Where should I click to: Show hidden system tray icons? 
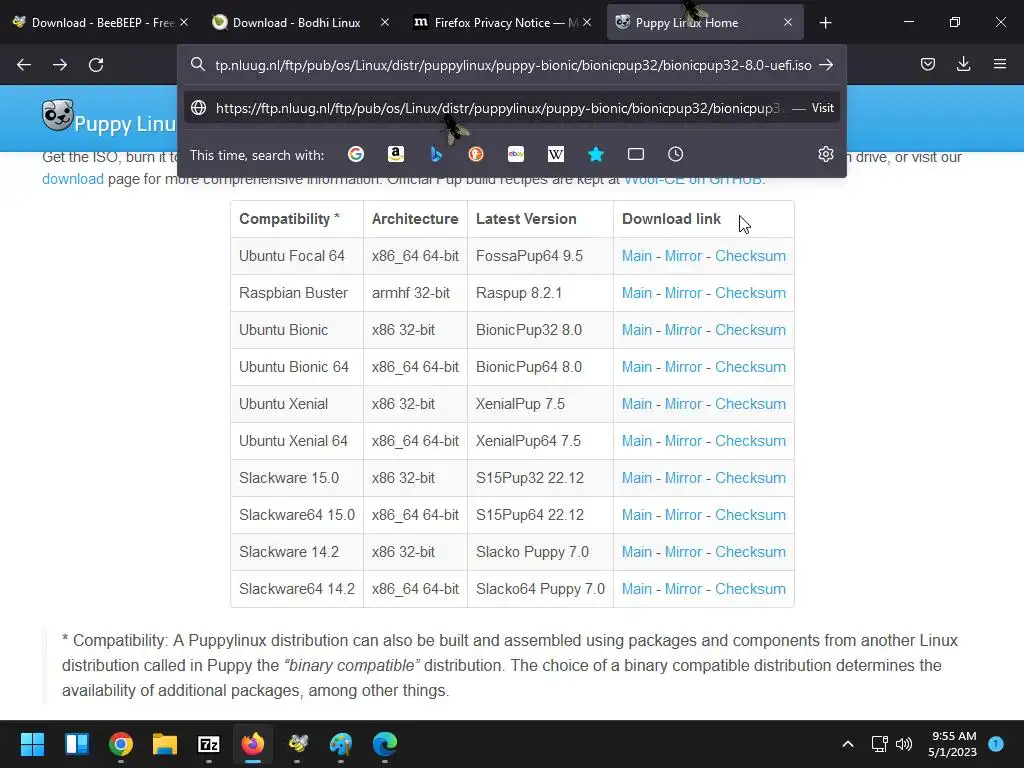click(x=848, y=744)
